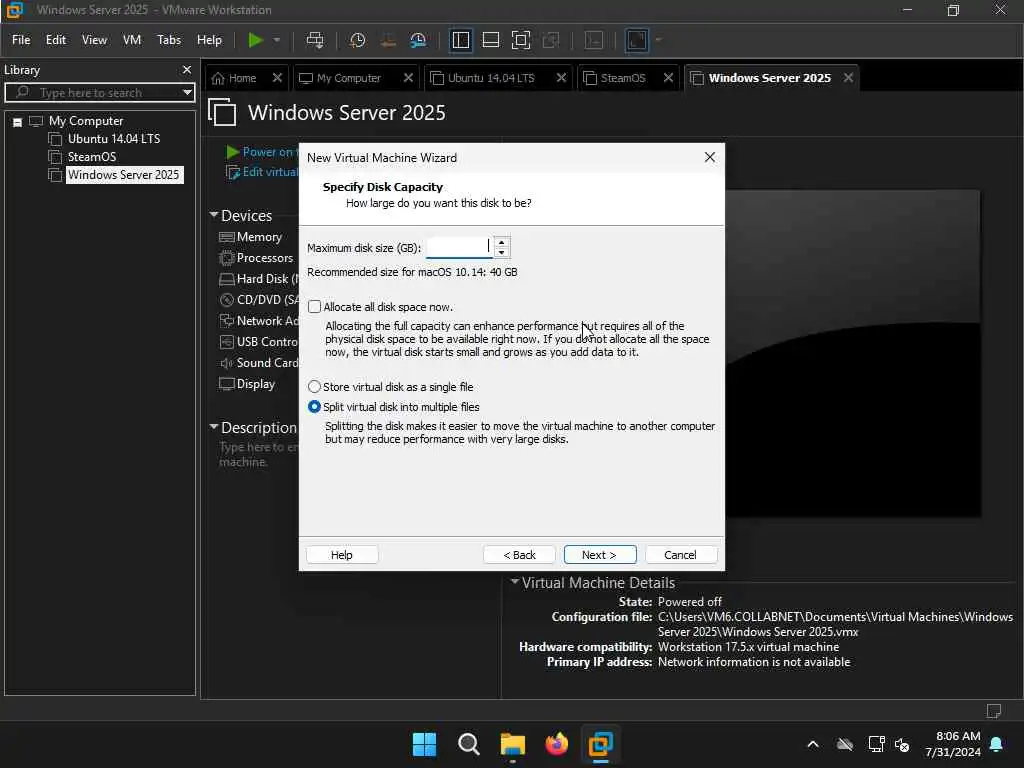Toggle the thumbnail bar view icon

click(490, 40)
